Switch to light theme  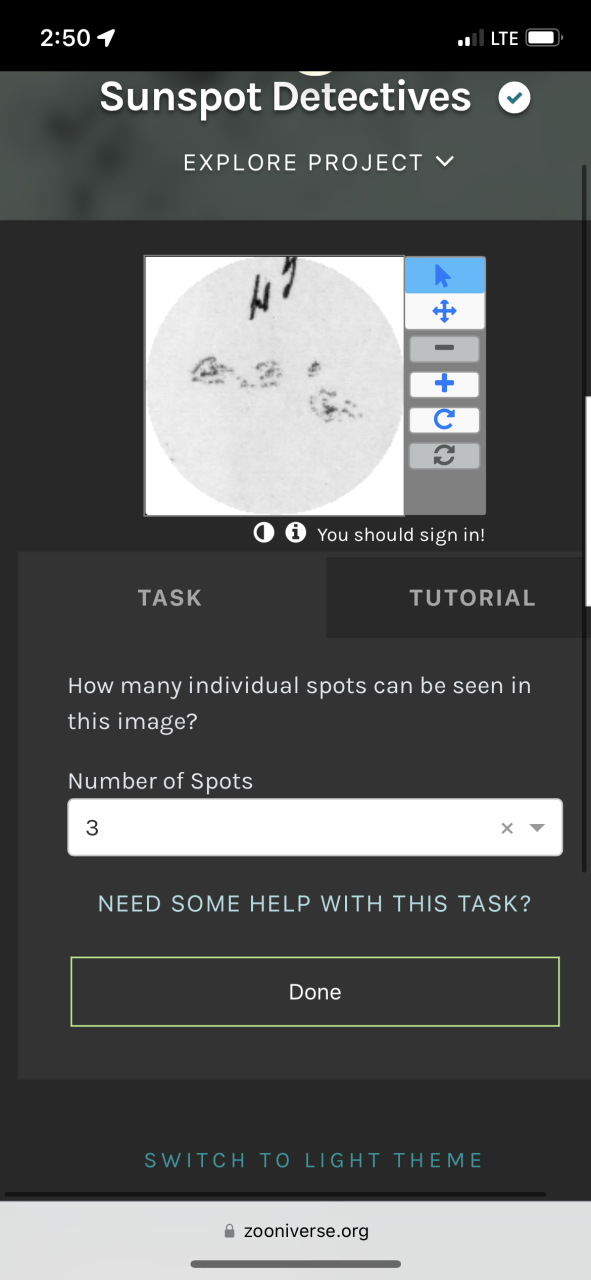314,1160
